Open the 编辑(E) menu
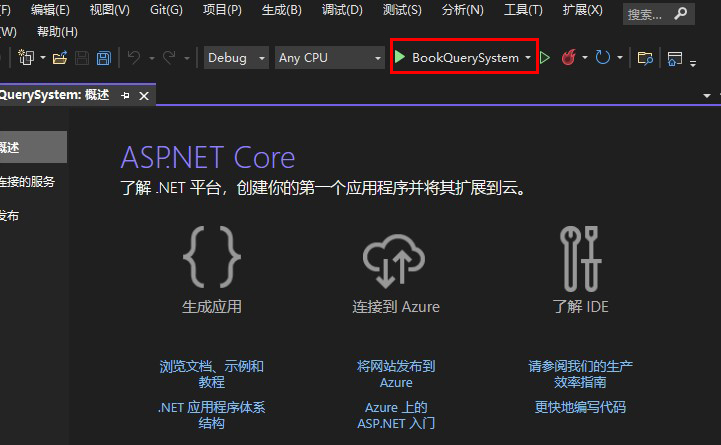This screenshot has height=445, width=721. click(x=50, y=10)
